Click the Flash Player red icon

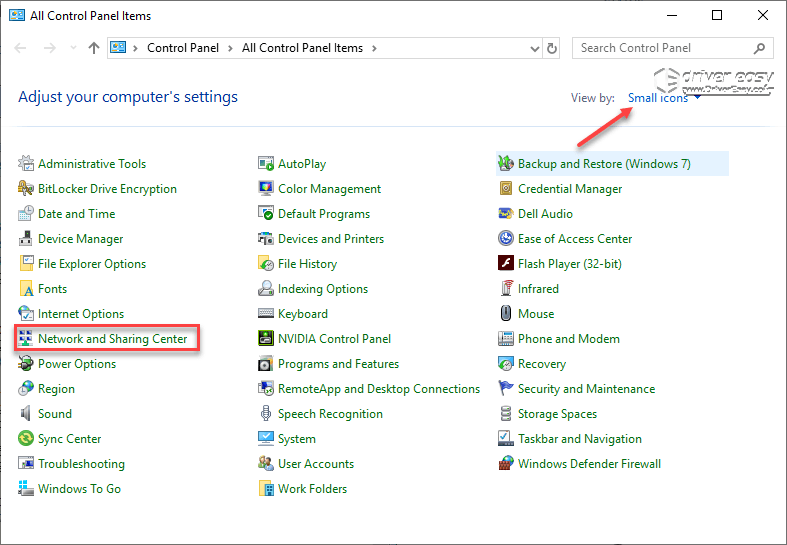[x=505, y=263]
